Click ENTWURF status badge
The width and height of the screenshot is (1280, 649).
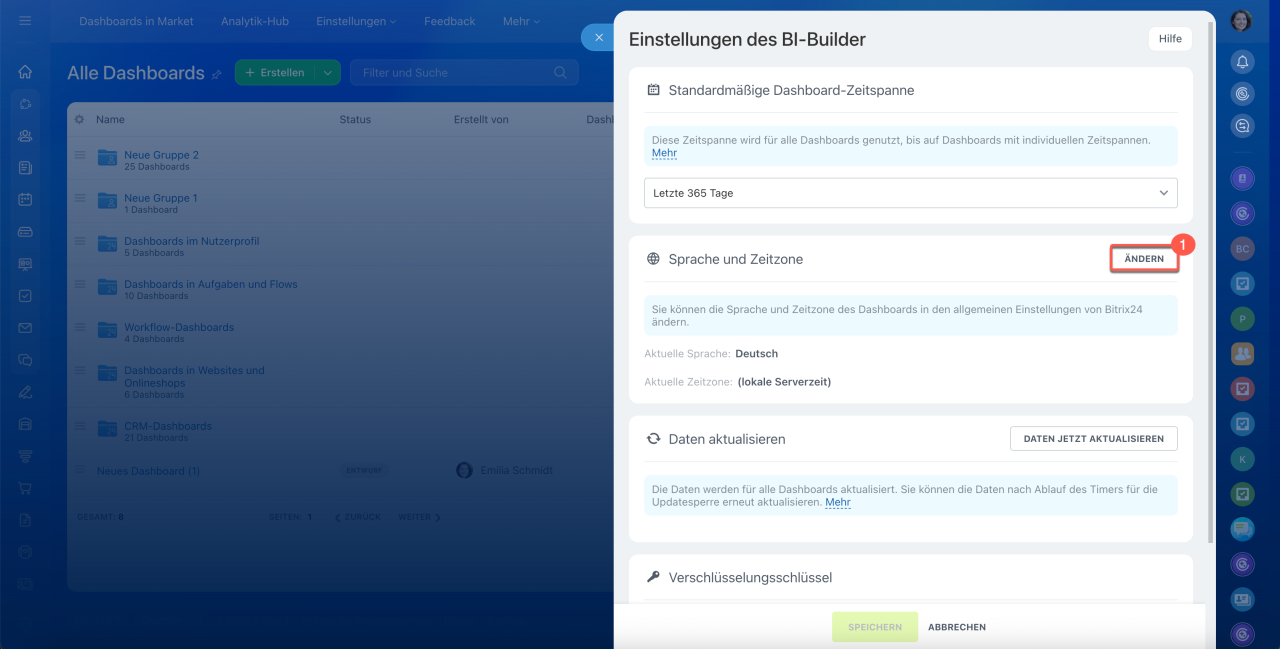coord(362,470)
